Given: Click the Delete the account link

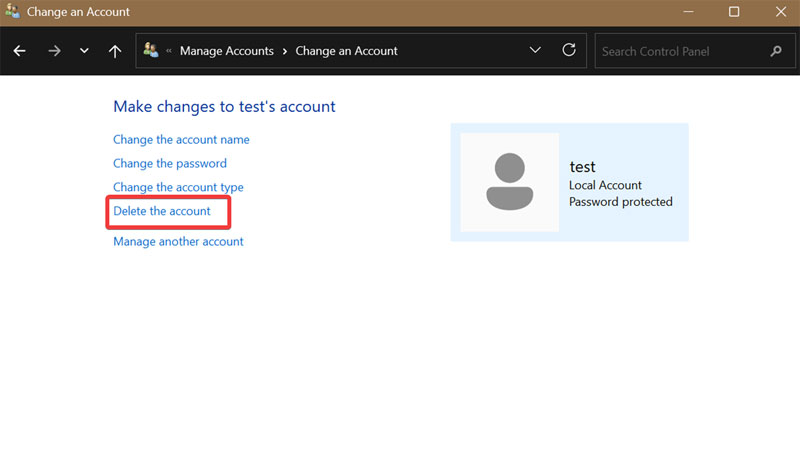Looking at the screenshot, I should (162, 212).
